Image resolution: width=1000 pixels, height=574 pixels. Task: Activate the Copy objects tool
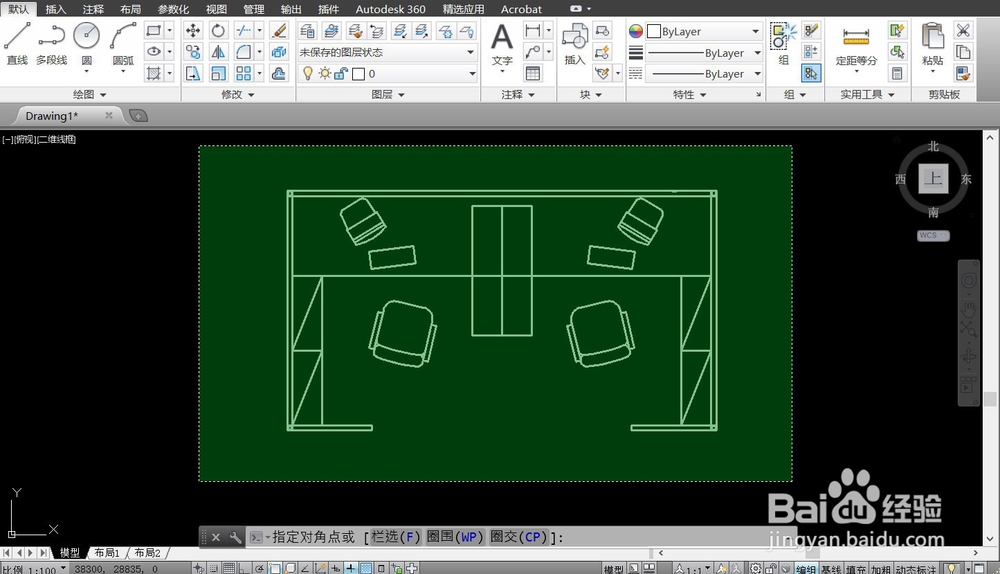click(193, 52)
